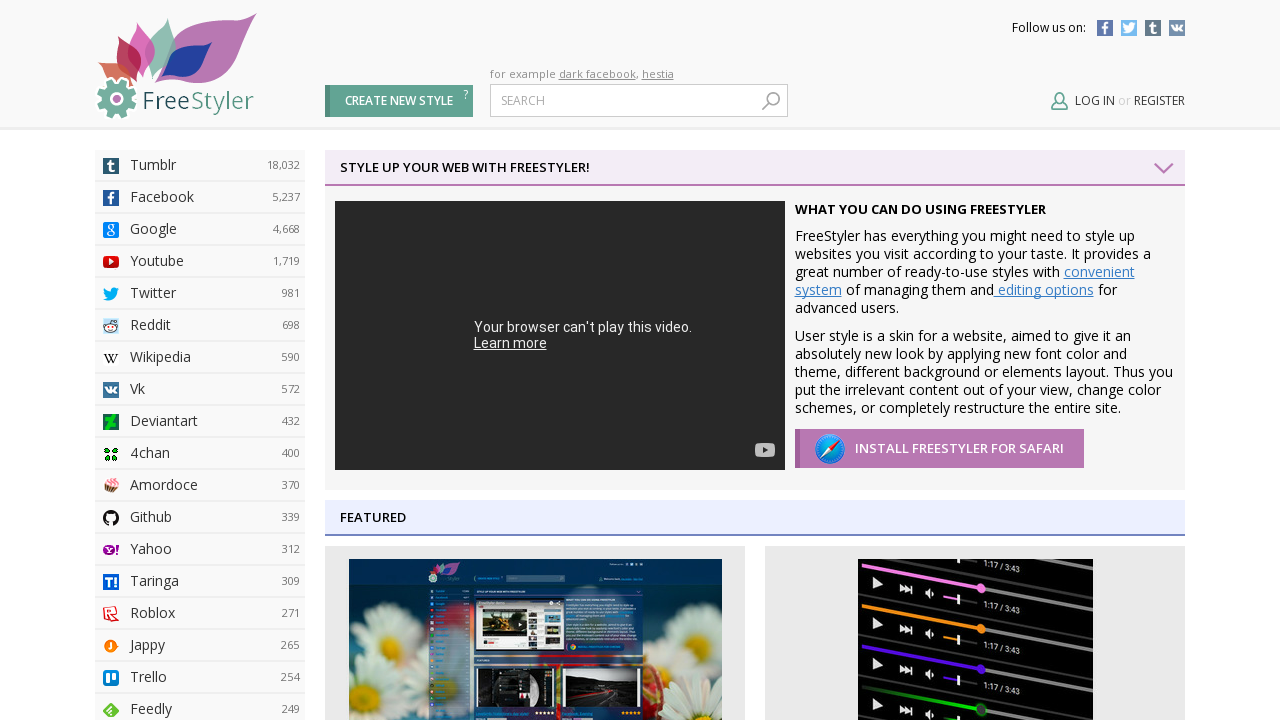Open Youtube styles category
The height and width of the screenshot is (720, 1280).
click(200, 261)
